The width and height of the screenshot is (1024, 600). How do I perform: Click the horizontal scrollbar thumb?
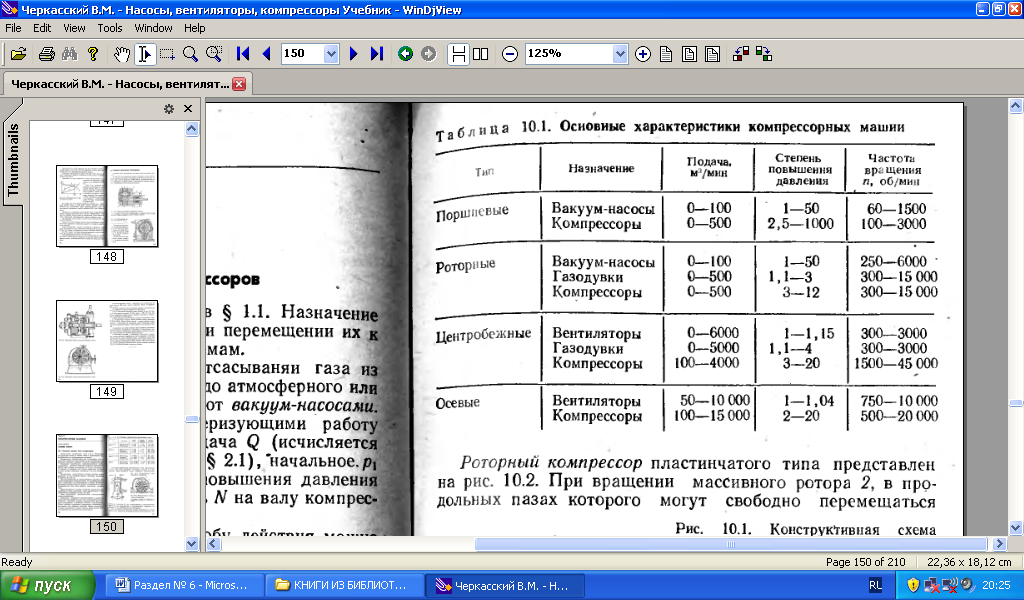tap(730, 543)
